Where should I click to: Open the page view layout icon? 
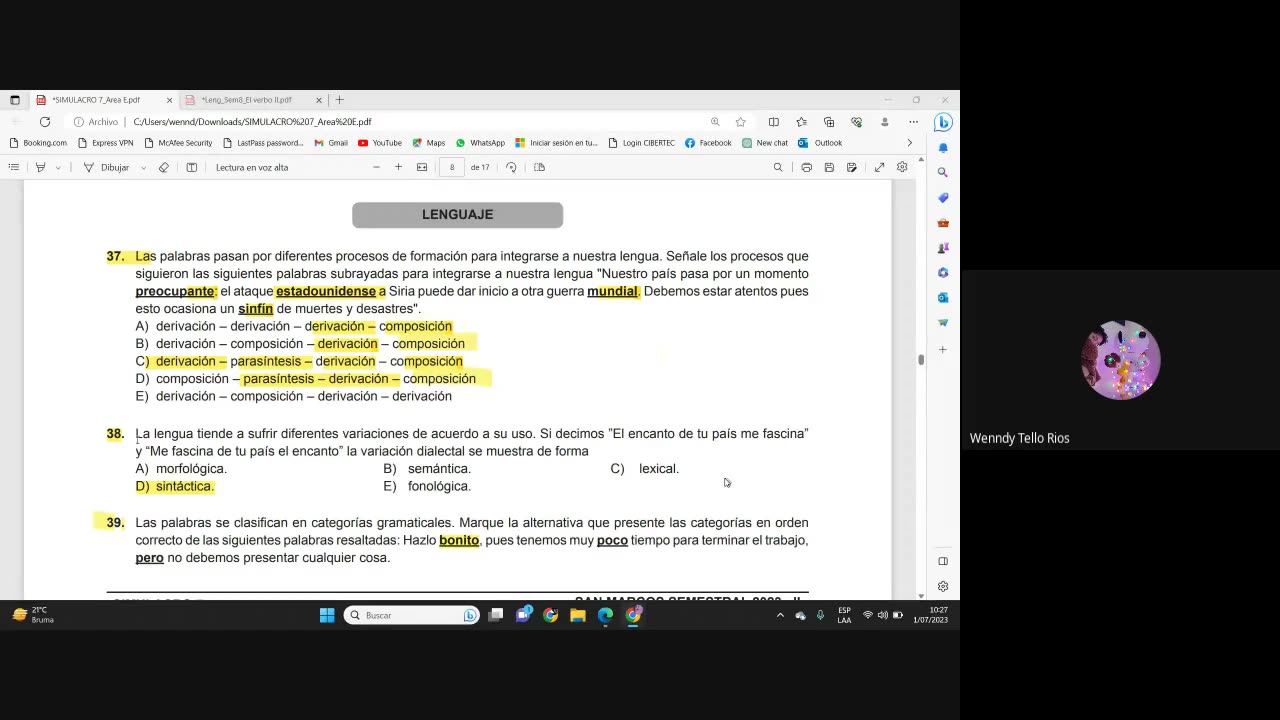point(539,167)
